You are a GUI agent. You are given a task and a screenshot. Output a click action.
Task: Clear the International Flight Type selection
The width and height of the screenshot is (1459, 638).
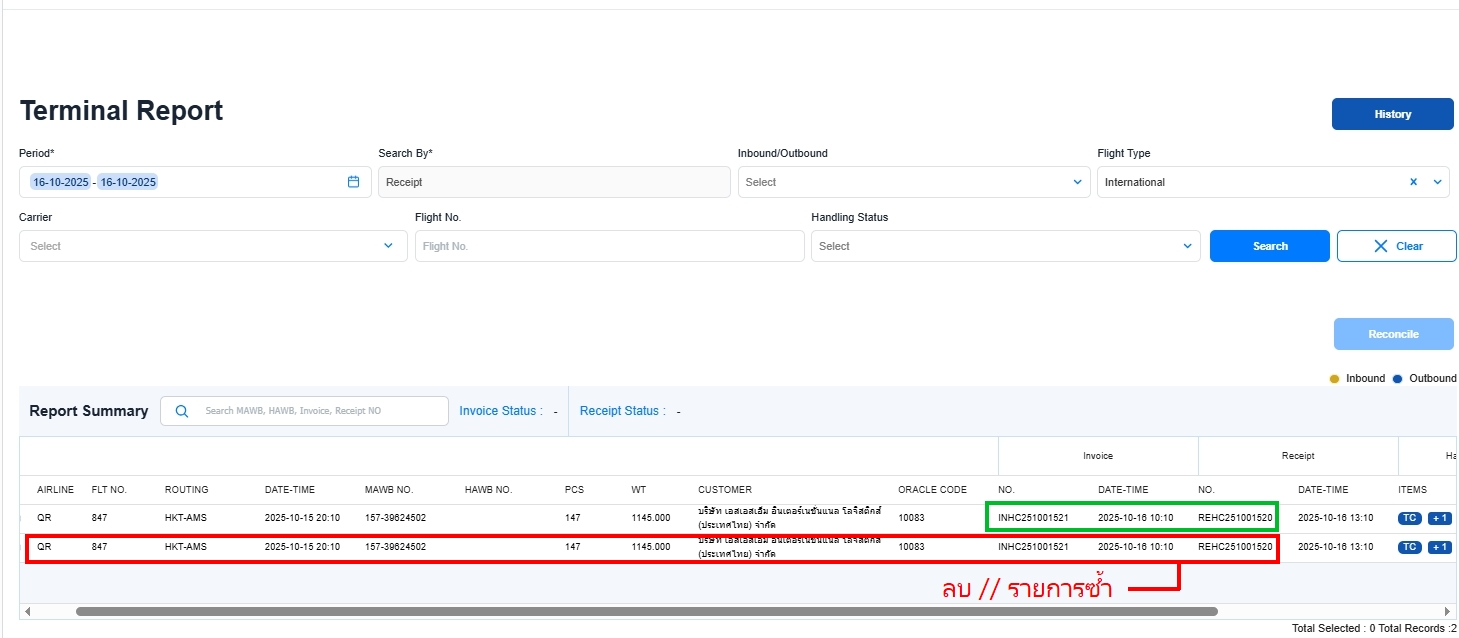point(1413,182)
